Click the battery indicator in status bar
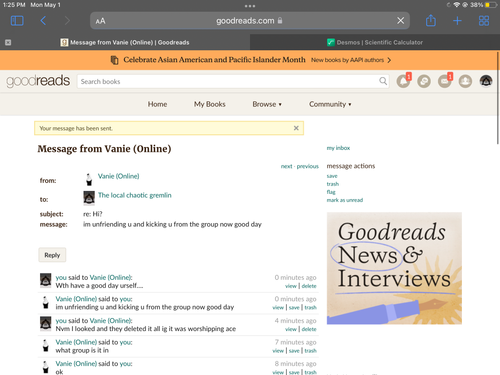 pos(491,5)
